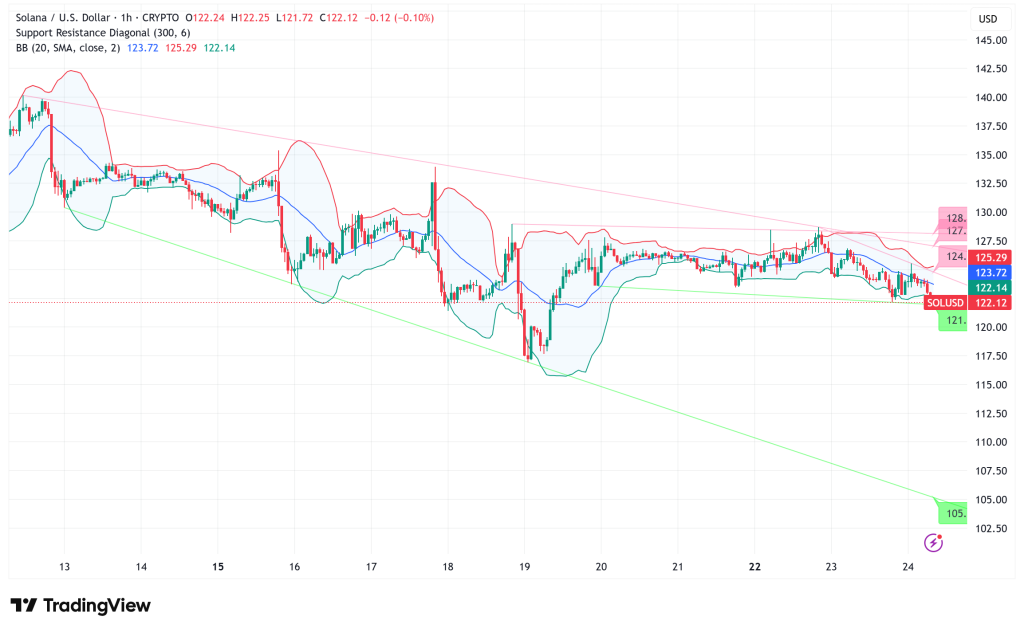
Task: Click the 110.00 price scale label
Action: 990,442
